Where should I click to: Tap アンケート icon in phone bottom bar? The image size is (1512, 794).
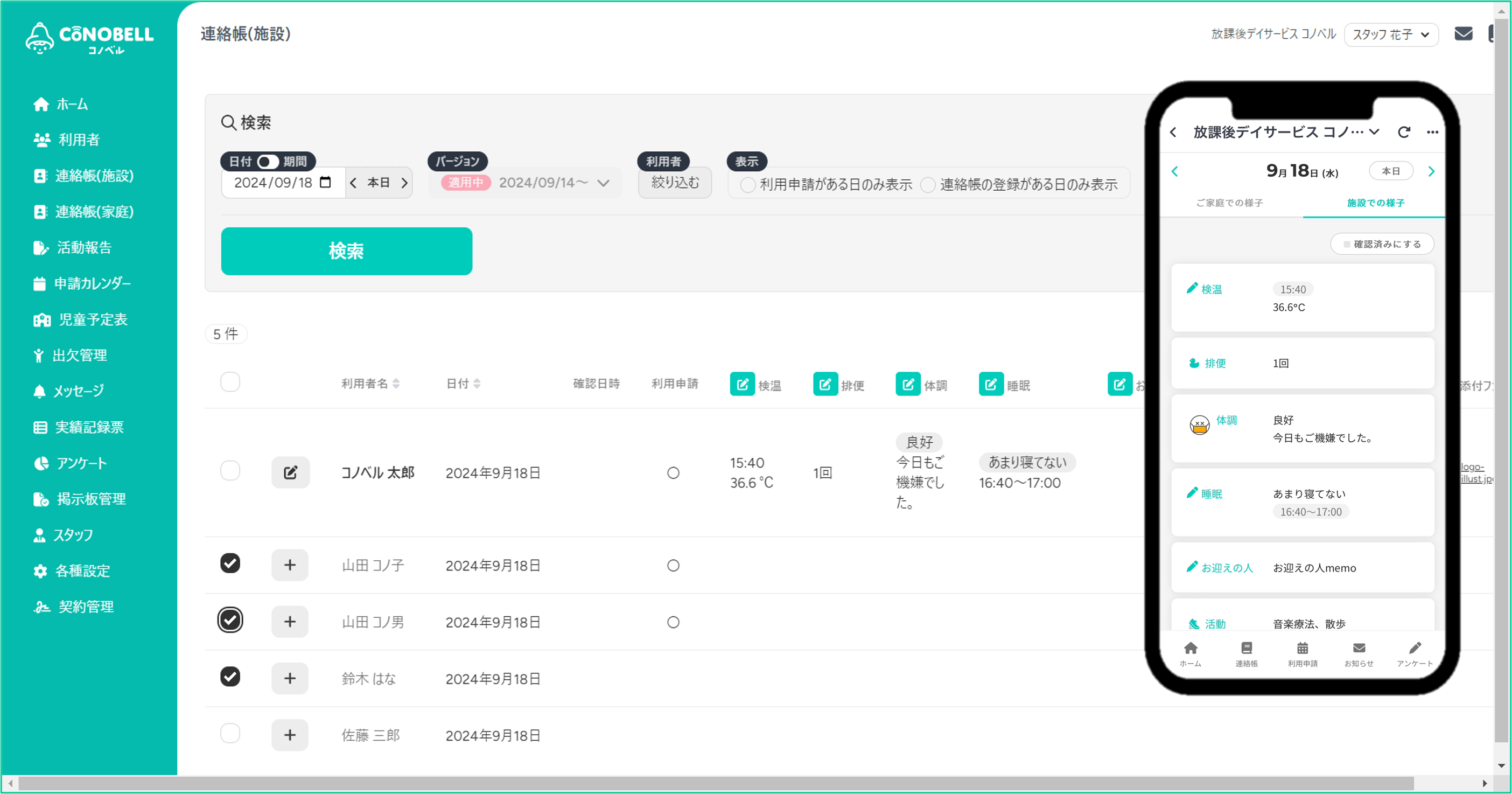pos(1415,654)
